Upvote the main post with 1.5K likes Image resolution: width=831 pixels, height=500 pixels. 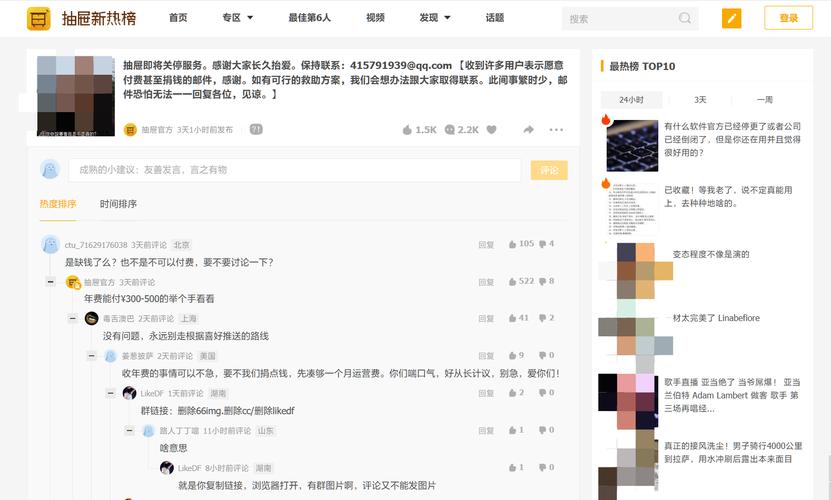coord(408,130)
